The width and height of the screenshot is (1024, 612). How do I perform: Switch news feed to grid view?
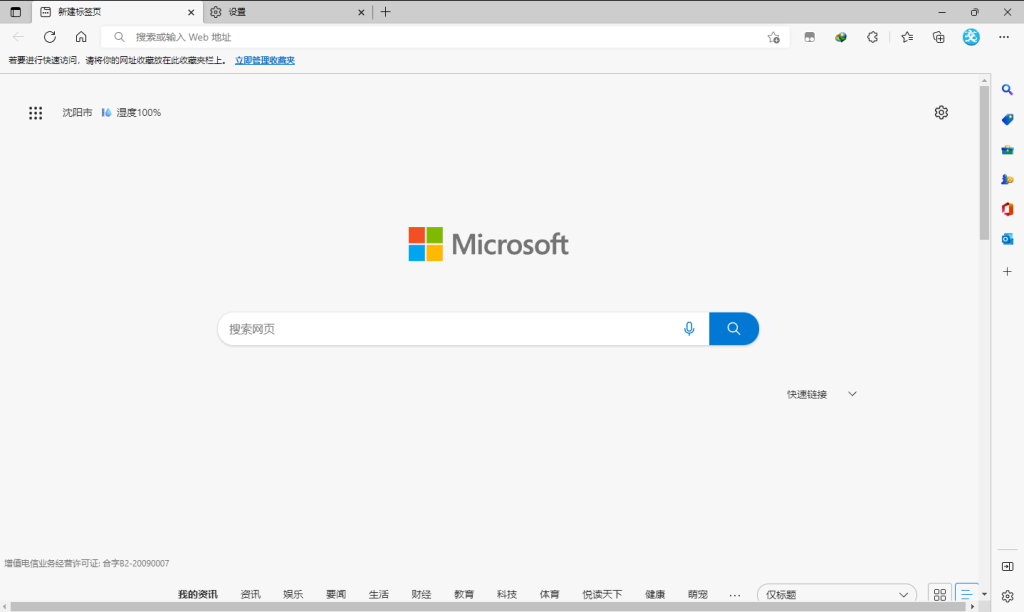click(940, 594)
